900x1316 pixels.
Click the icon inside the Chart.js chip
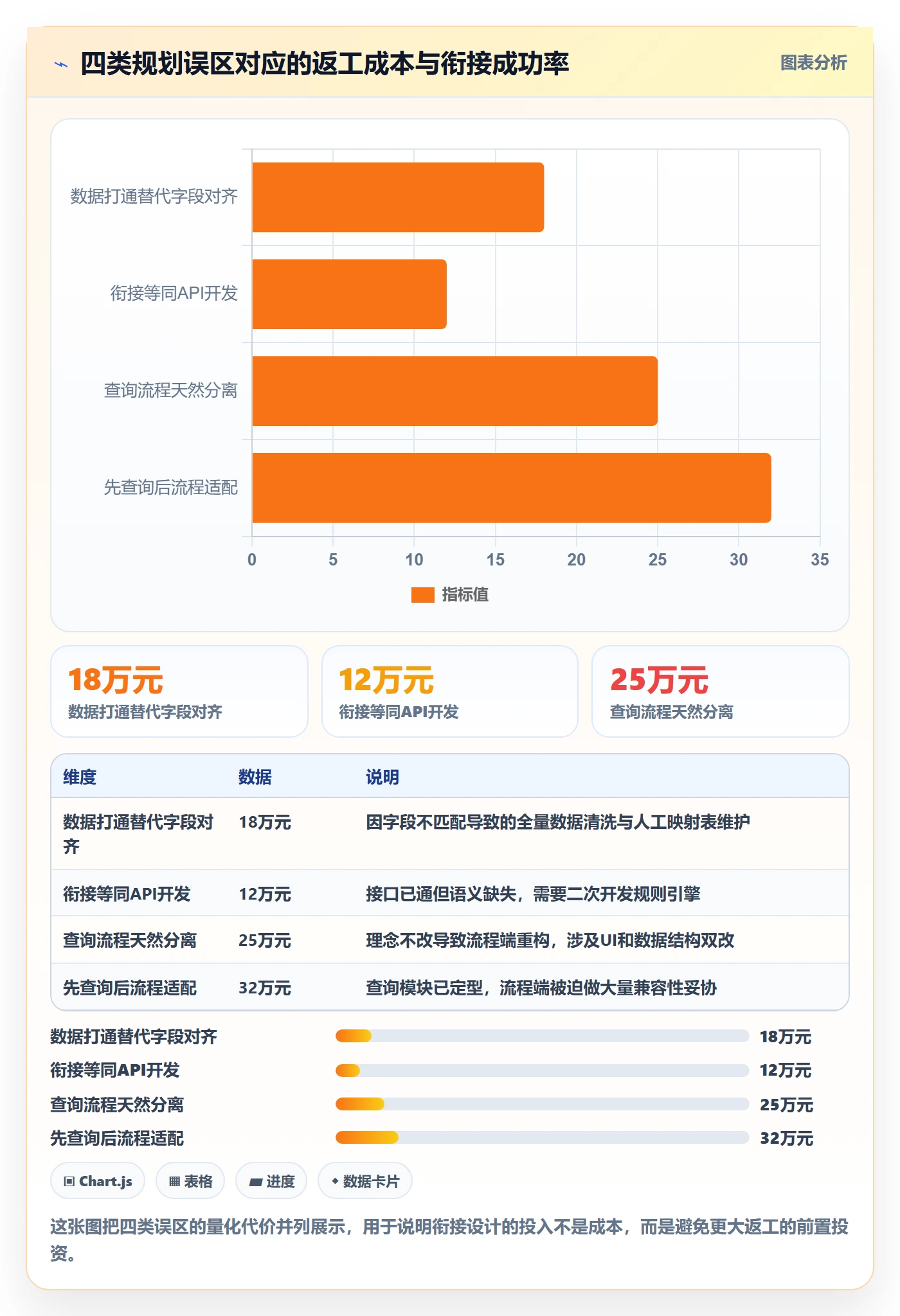pyautogui.click(x=69, y=1181)
